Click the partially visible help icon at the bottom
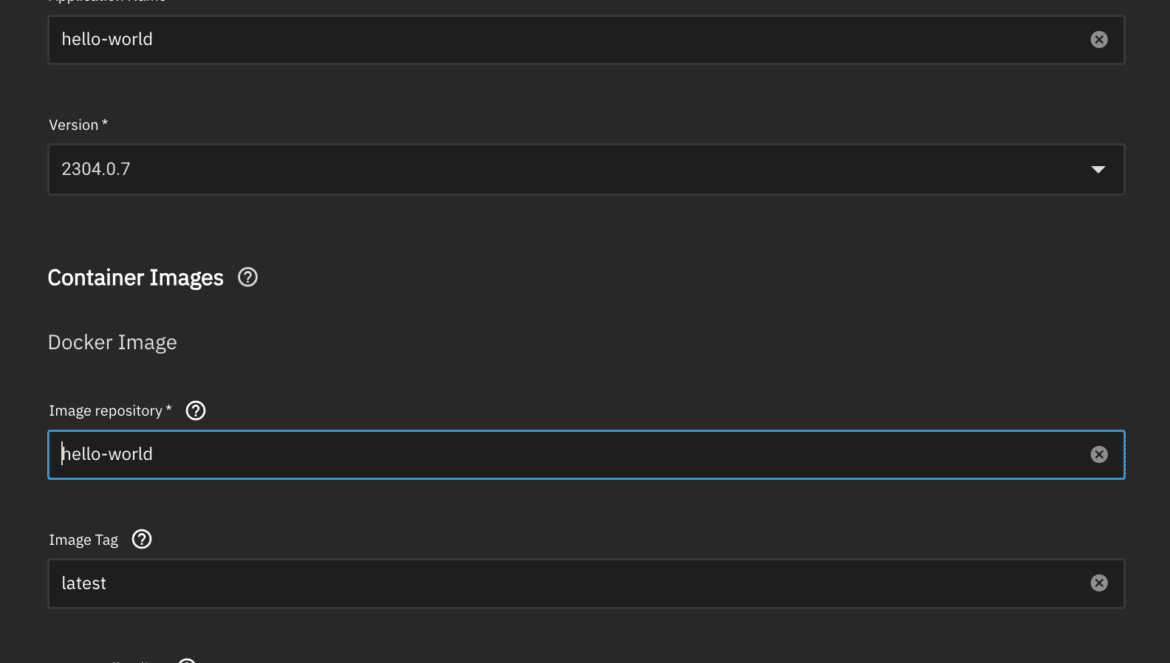Screen dimensions: 1170x663 pyautogui.click(x=187, y=660)
